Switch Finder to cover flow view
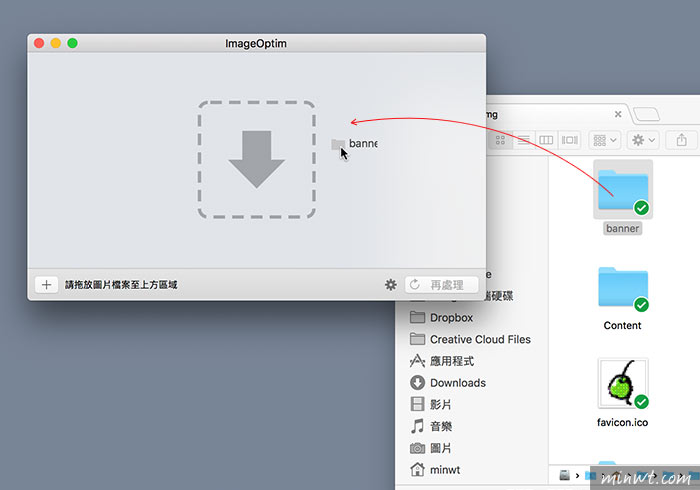This screenshot has height=490, width=700. (x=570, y=140)
